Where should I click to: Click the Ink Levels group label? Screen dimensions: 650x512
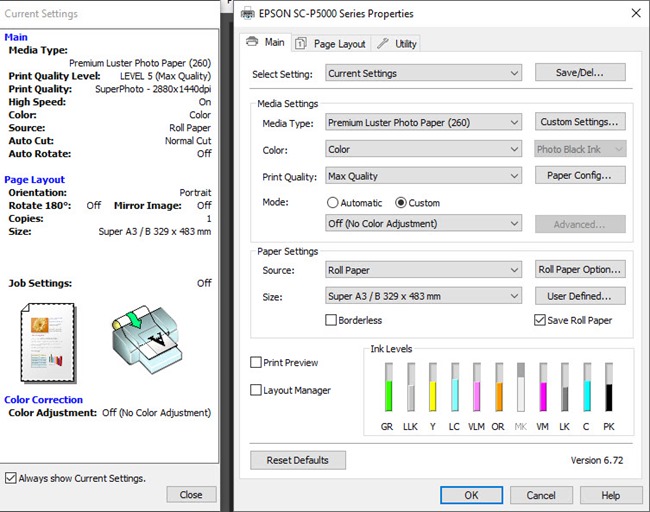tap(391, 349)
